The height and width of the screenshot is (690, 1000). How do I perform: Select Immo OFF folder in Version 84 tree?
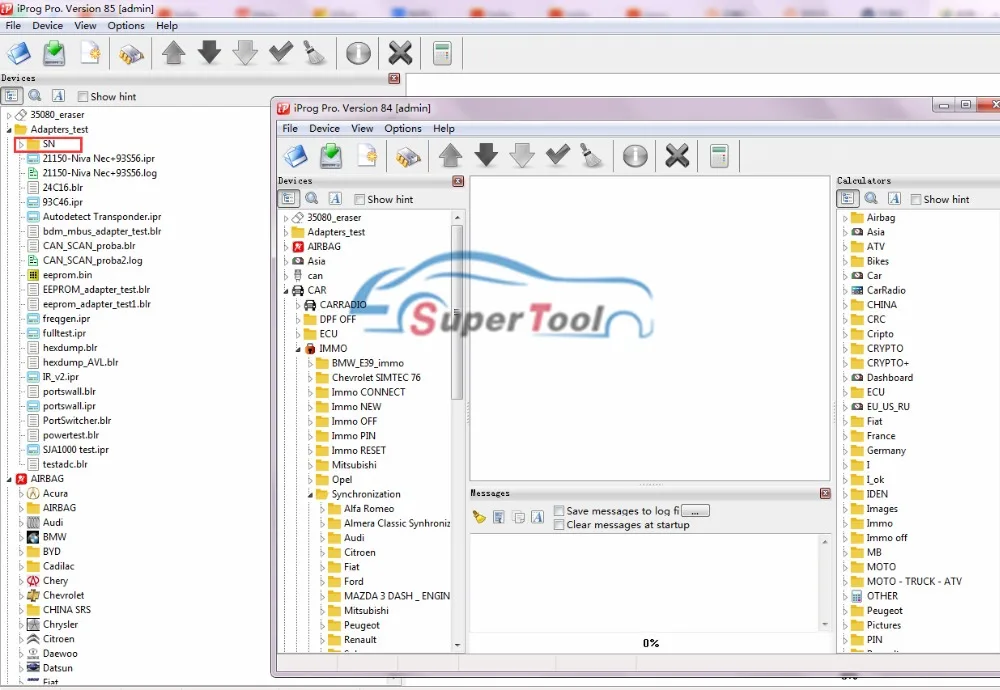coord(354,422)
